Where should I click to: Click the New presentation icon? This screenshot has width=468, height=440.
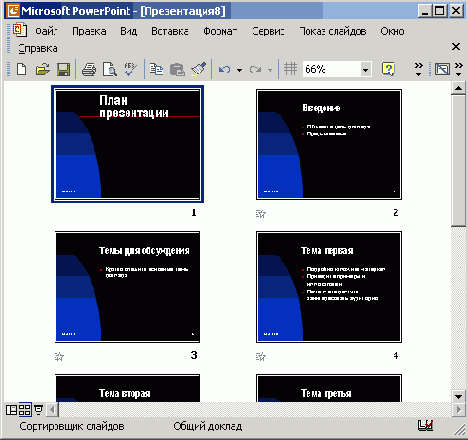coord(22,69)
